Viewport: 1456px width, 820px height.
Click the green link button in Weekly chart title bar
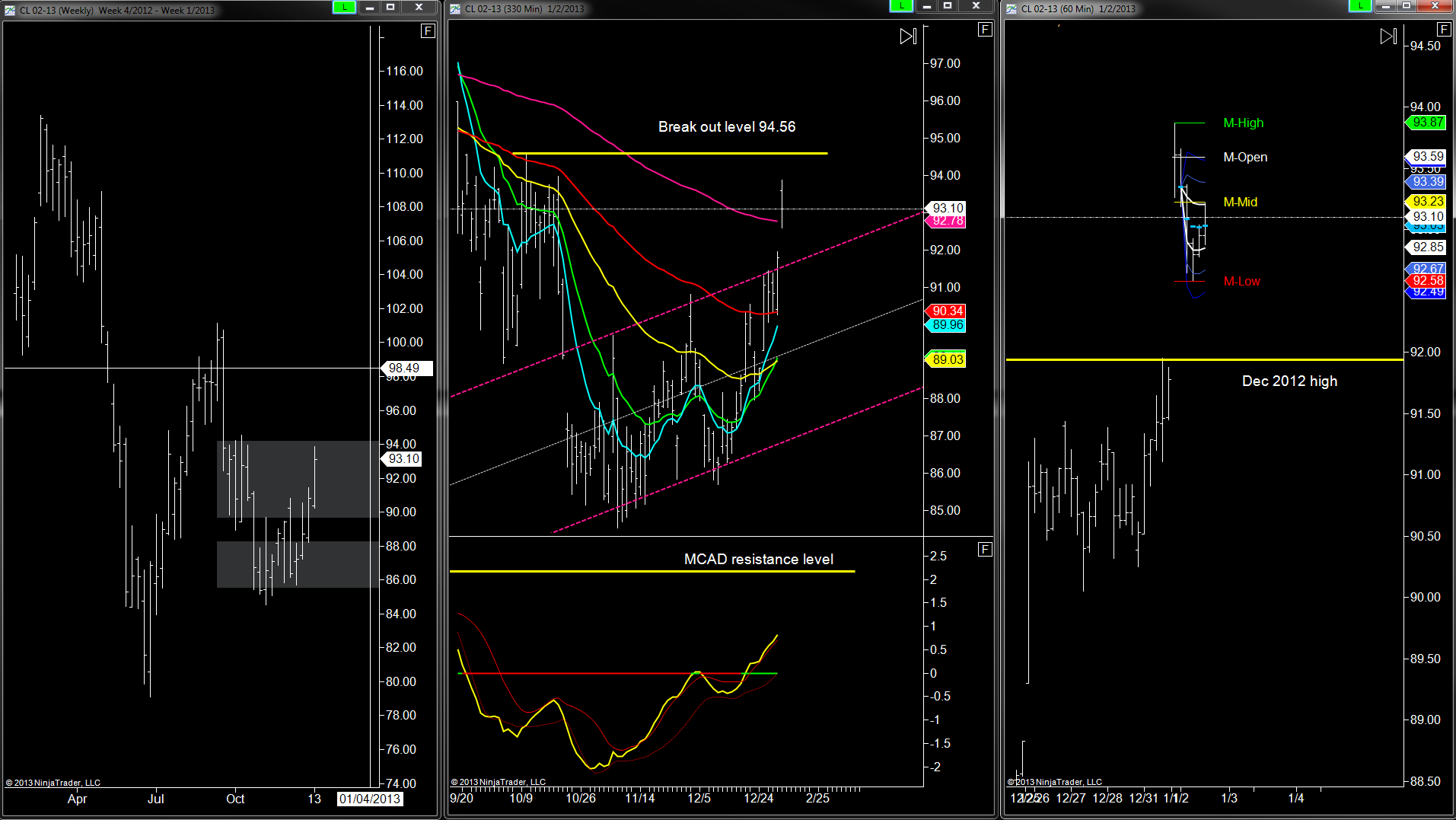(344, 7)
